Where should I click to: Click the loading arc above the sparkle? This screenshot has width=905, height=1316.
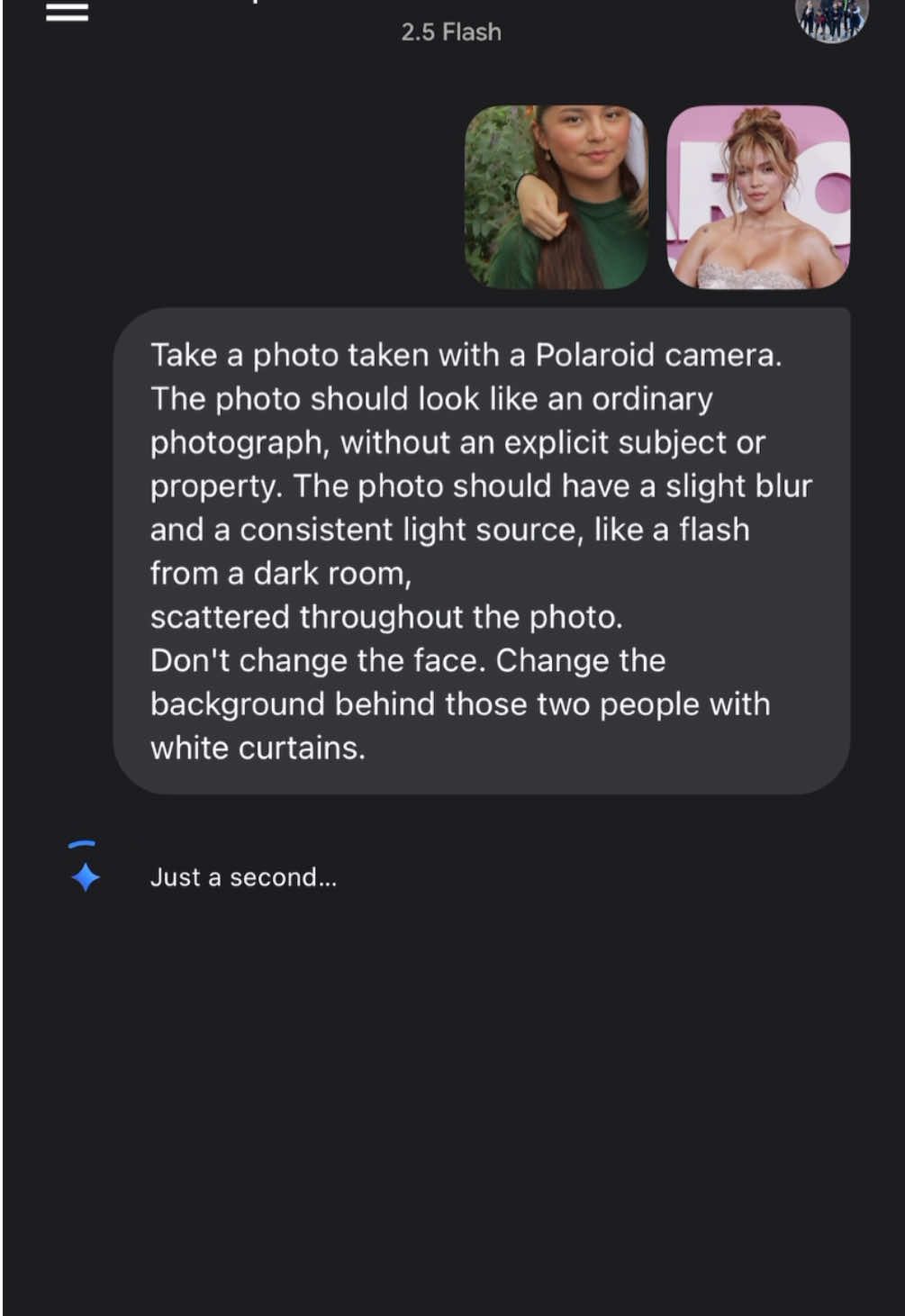82,844
